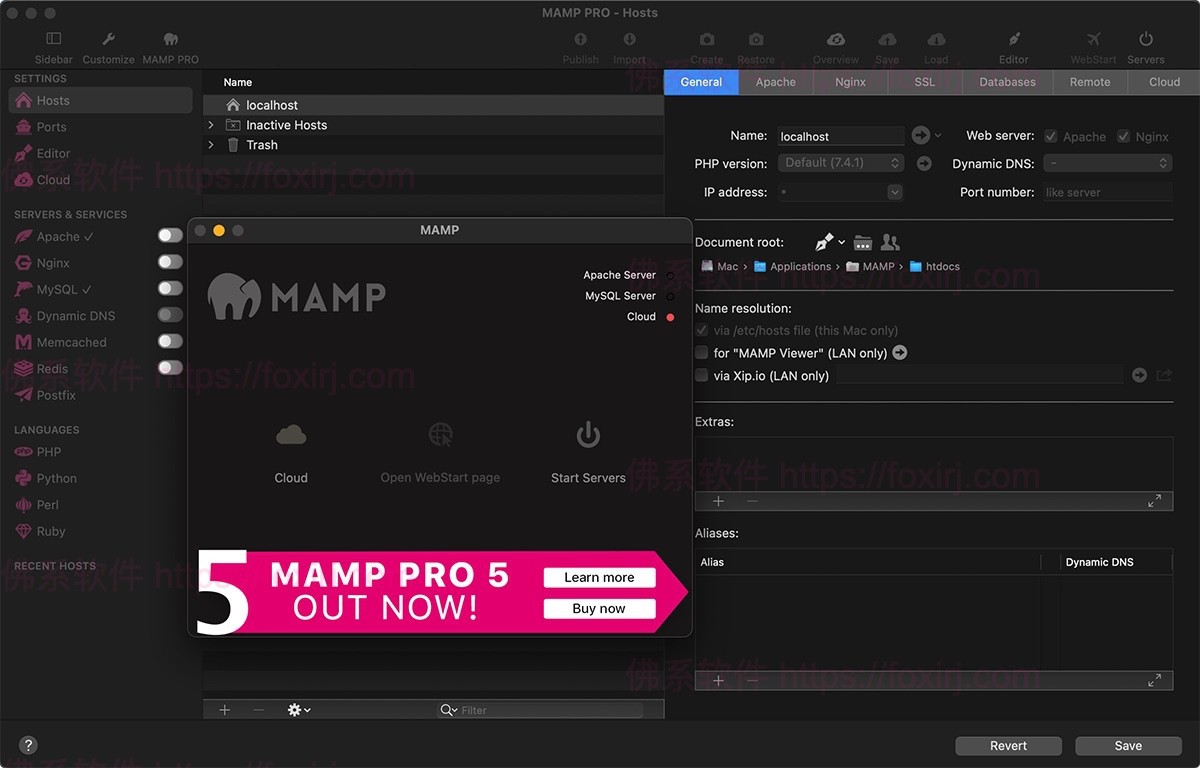Click the Editor toolbar icon
Screen dimensions: 1200x768
[1013, 40]
